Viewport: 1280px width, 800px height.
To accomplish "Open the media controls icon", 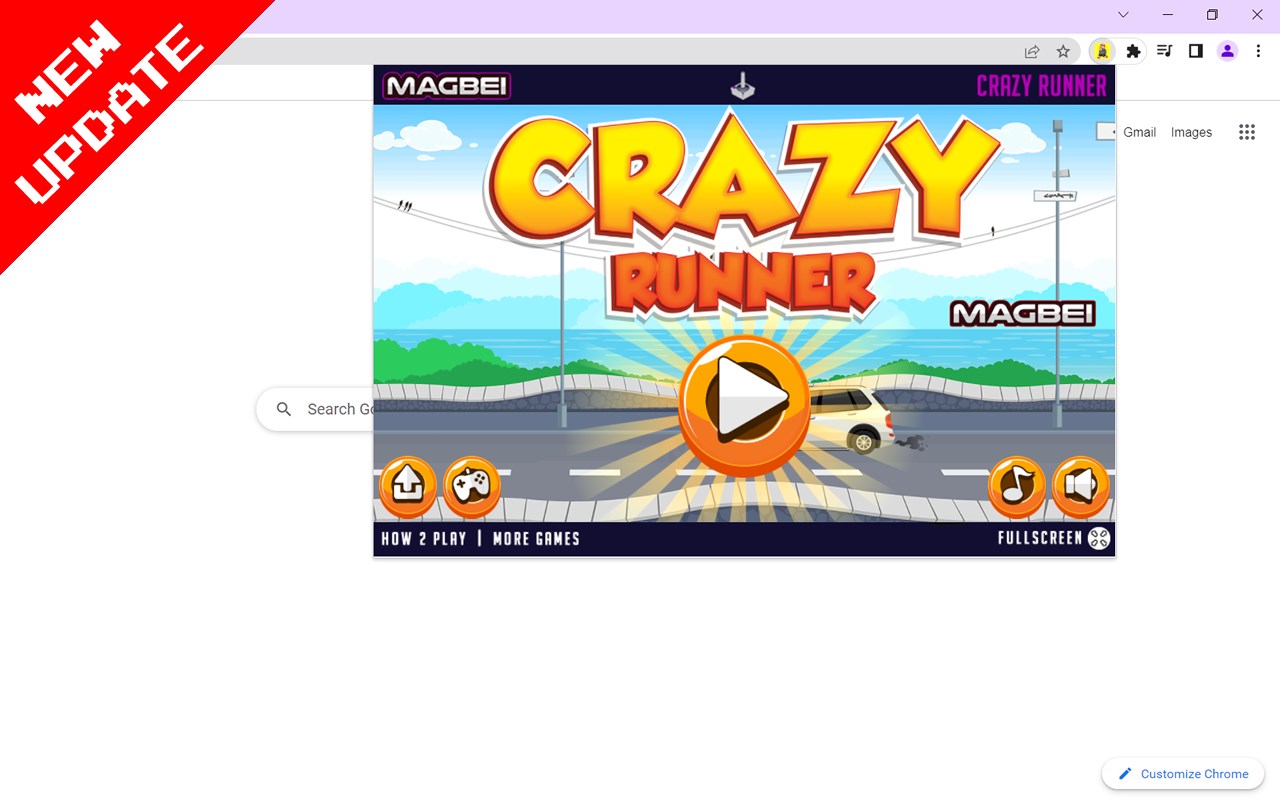I will click(1164, 51).
